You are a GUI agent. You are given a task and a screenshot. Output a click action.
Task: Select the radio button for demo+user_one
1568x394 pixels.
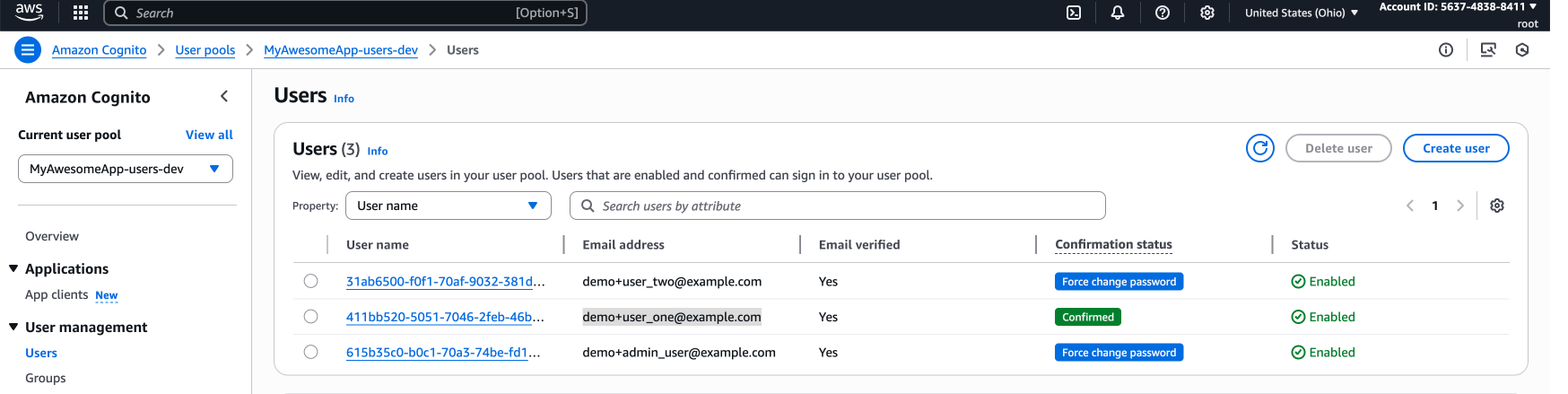coord(310,317)
